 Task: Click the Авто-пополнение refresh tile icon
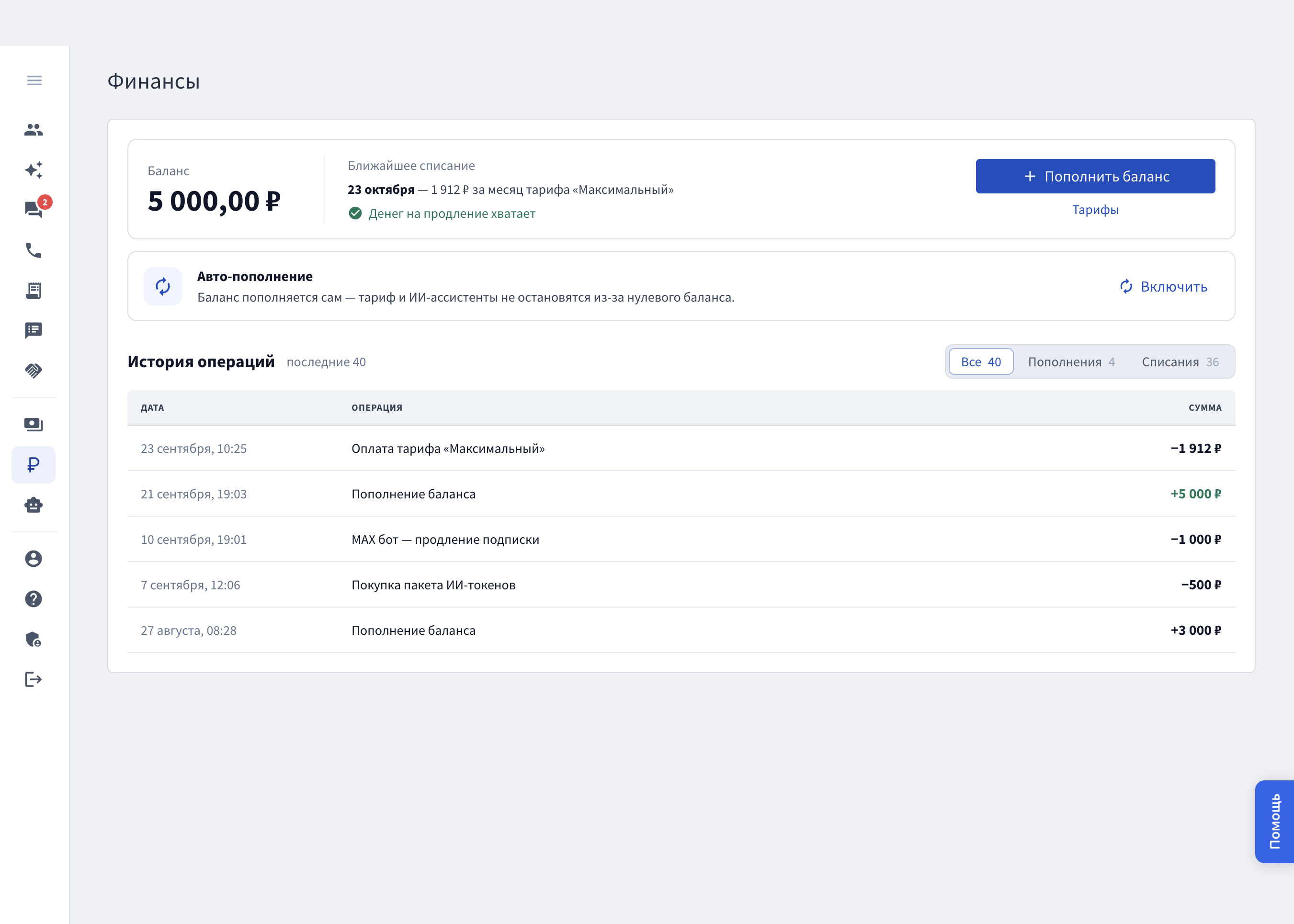tap(163, 286)
